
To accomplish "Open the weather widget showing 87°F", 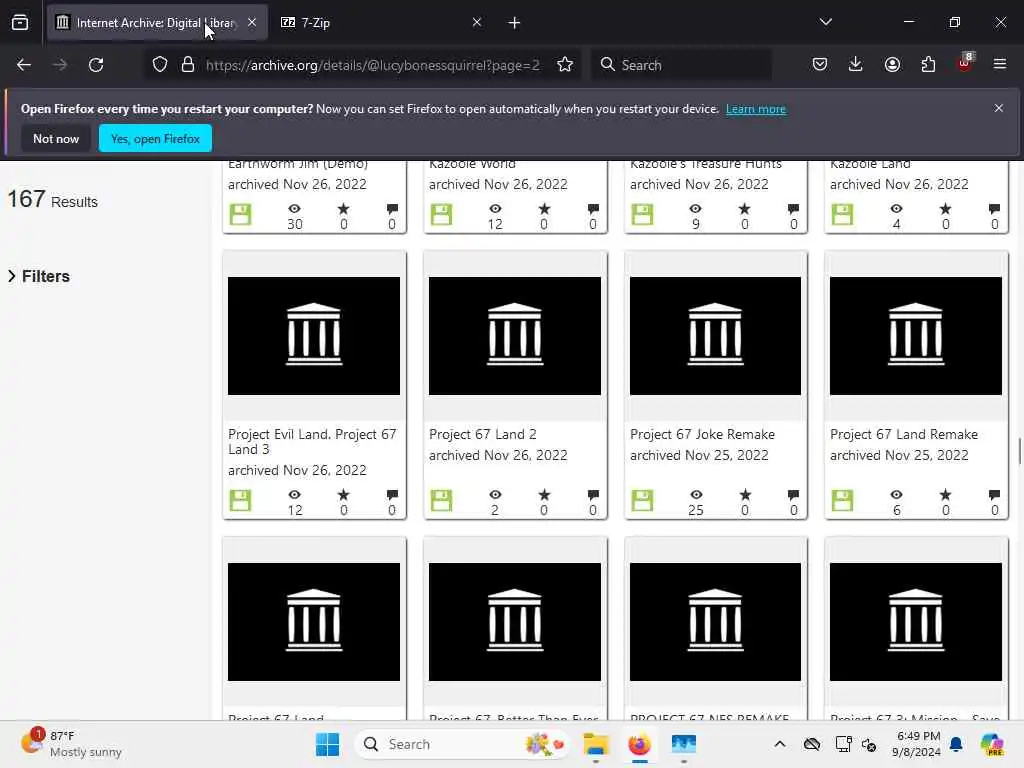I will (71, 744).
